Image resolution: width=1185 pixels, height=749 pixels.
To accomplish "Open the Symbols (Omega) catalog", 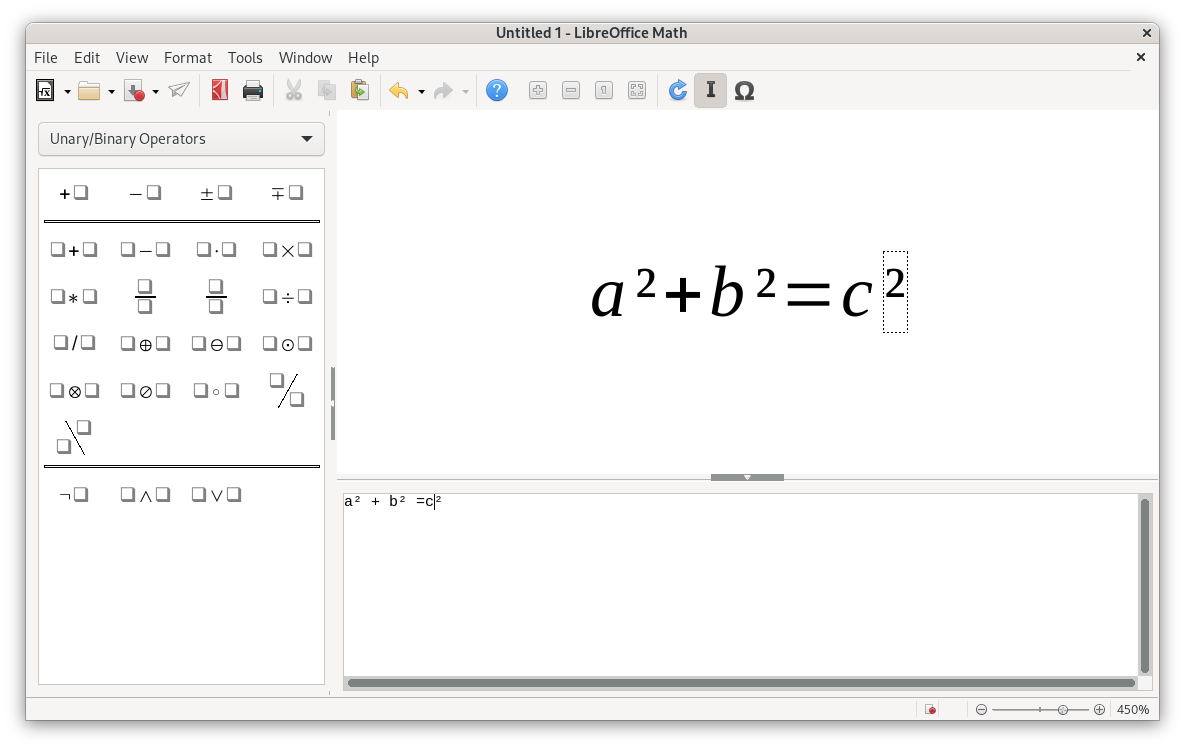I will [x=744, y=91].
